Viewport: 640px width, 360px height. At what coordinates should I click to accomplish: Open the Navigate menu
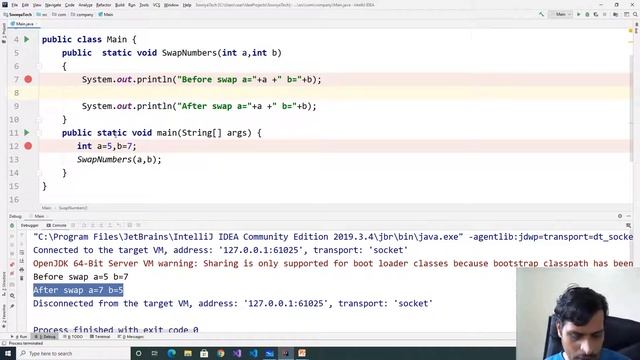point(53,5)
